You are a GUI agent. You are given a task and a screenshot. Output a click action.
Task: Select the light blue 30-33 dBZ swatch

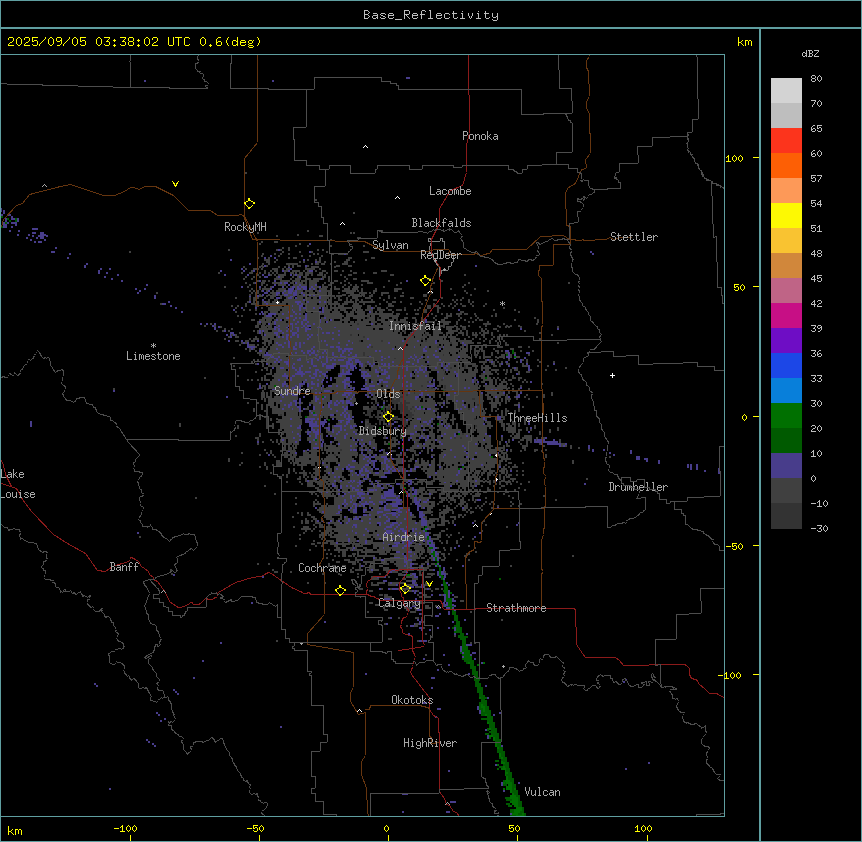(786, 391)
